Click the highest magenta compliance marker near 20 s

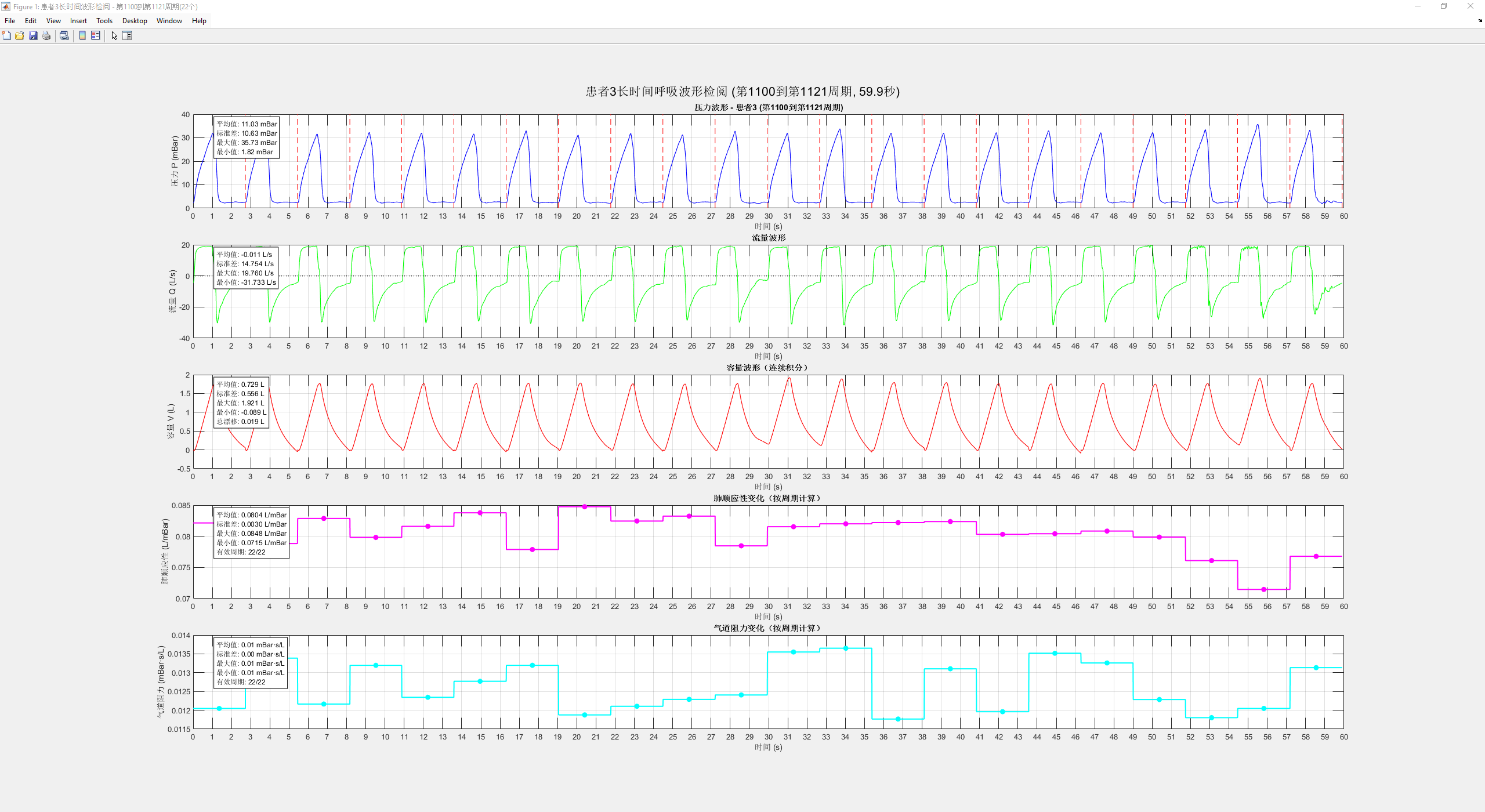coord(585,507)
